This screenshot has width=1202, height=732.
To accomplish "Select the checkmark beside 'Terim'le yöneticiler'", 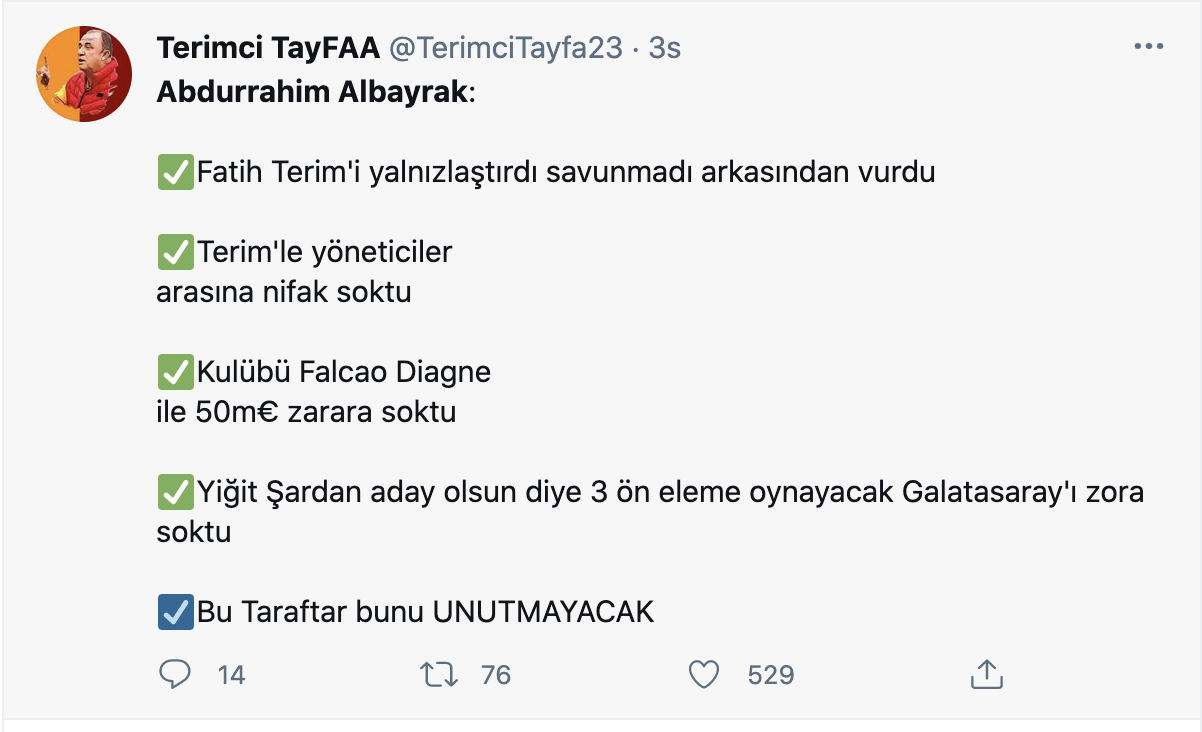I will pos(175,252).
